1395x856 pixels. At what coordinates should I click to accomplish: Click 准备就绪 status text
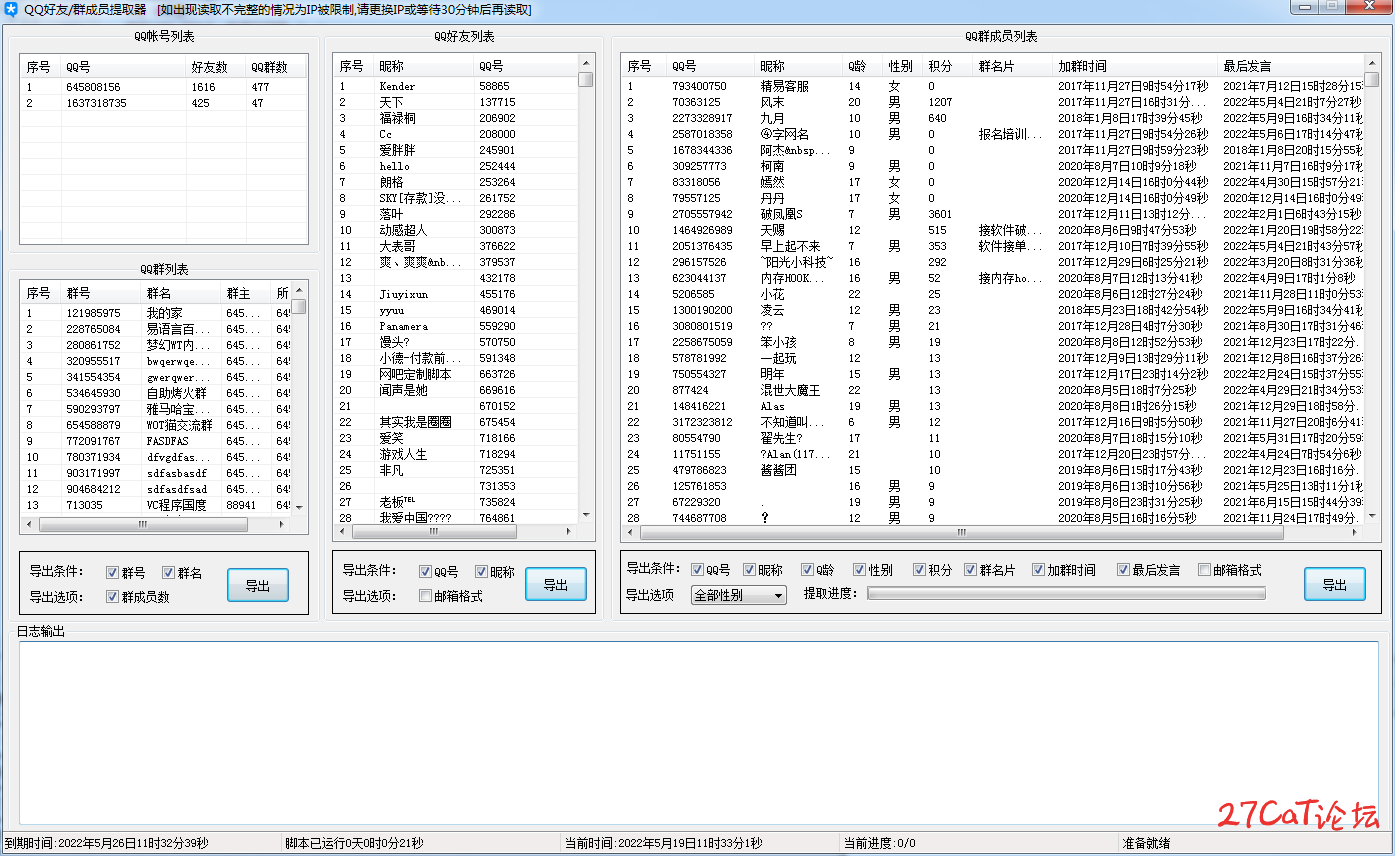pyautogui.click(x=1146, y=843)
